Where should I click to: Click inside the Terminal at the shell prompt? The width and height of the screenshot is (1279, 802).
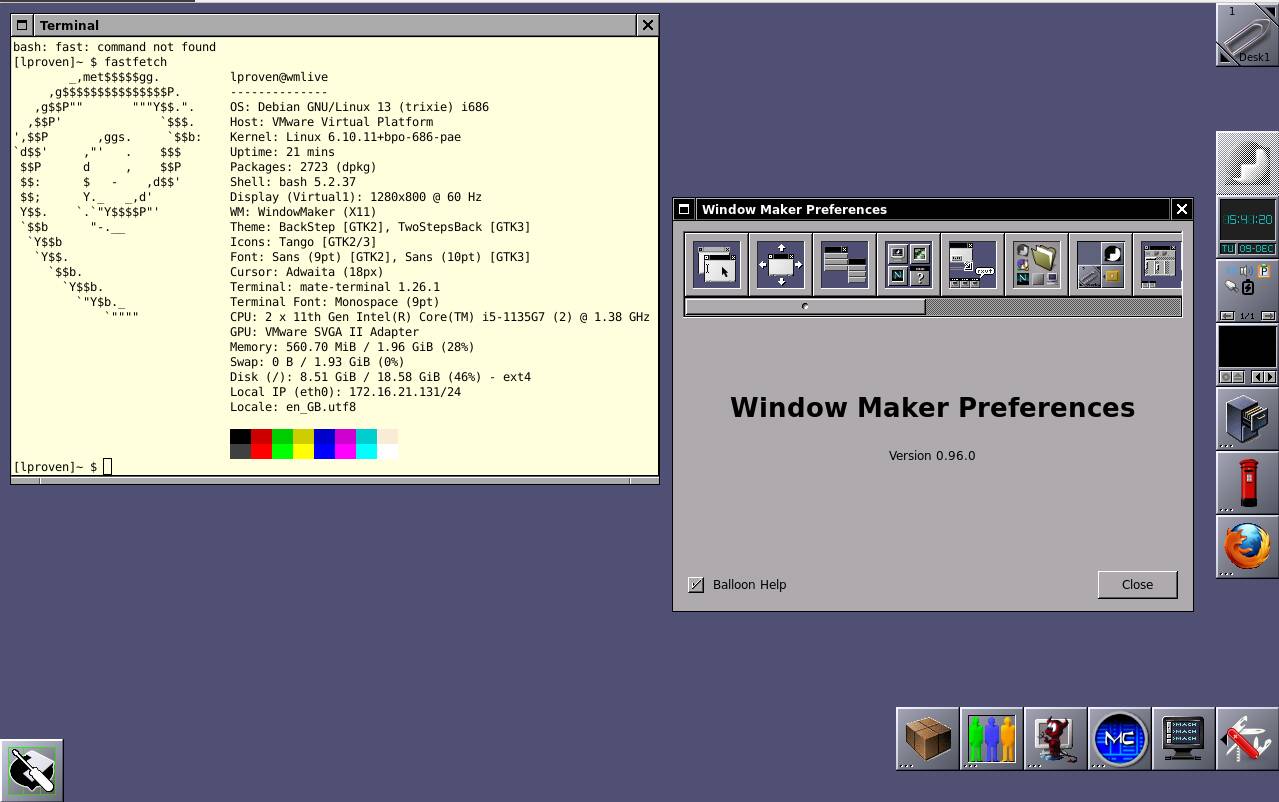[x=107, y=466]
